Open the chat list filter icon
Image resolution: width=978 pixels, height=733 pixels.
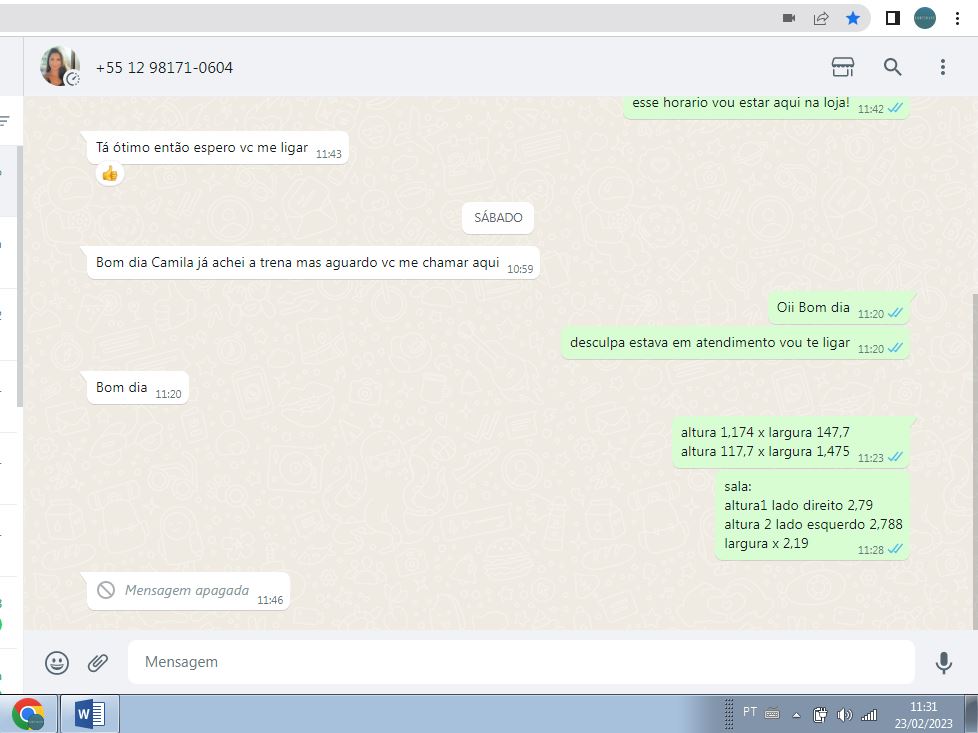click(x=5, y=120)
